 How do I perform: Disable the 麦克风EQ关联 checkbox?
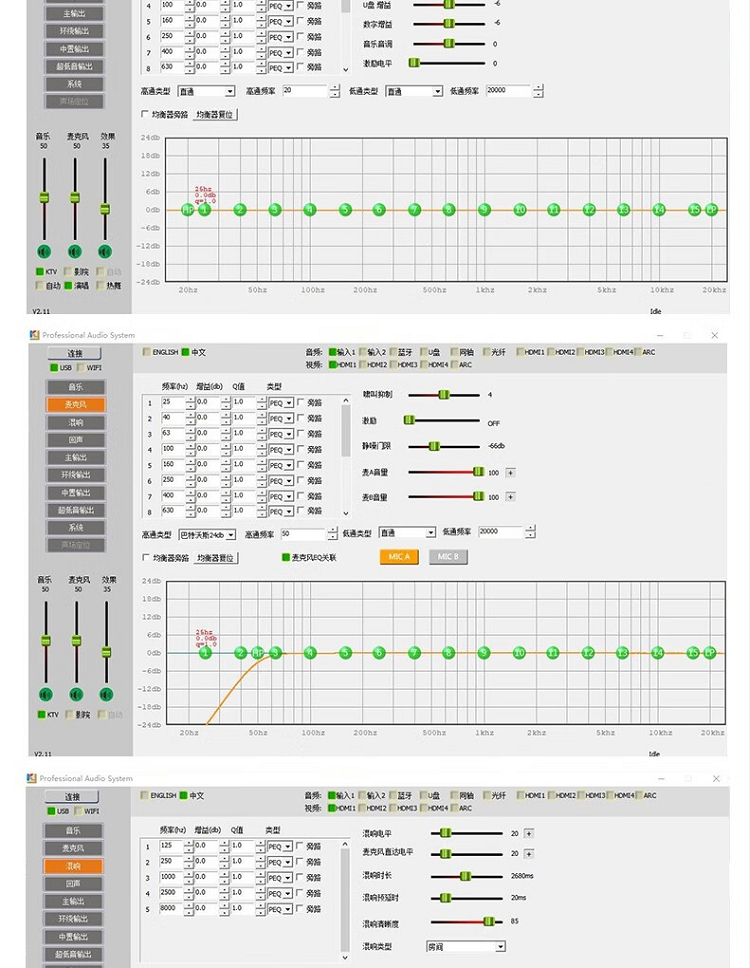point(286,558)
